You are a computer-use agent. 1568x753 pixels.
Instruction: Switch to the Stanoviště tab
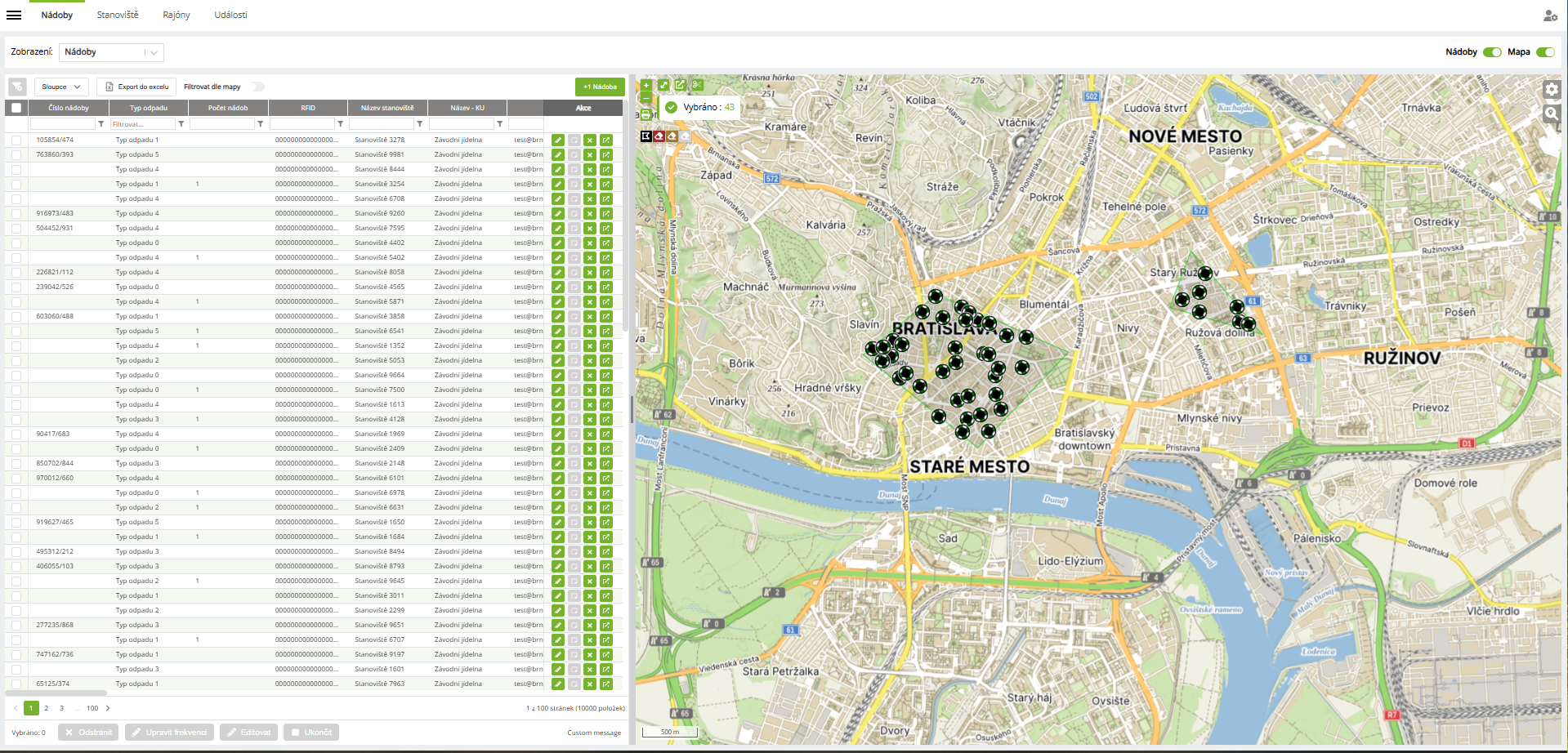click(x=118, y=16)
